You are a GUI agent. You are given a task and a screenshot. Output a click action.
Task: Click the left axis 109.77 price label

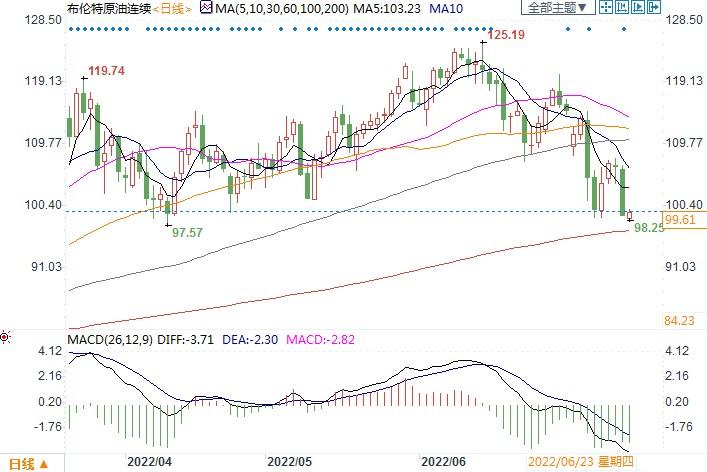pyautogui.click(x=43, y=143)
